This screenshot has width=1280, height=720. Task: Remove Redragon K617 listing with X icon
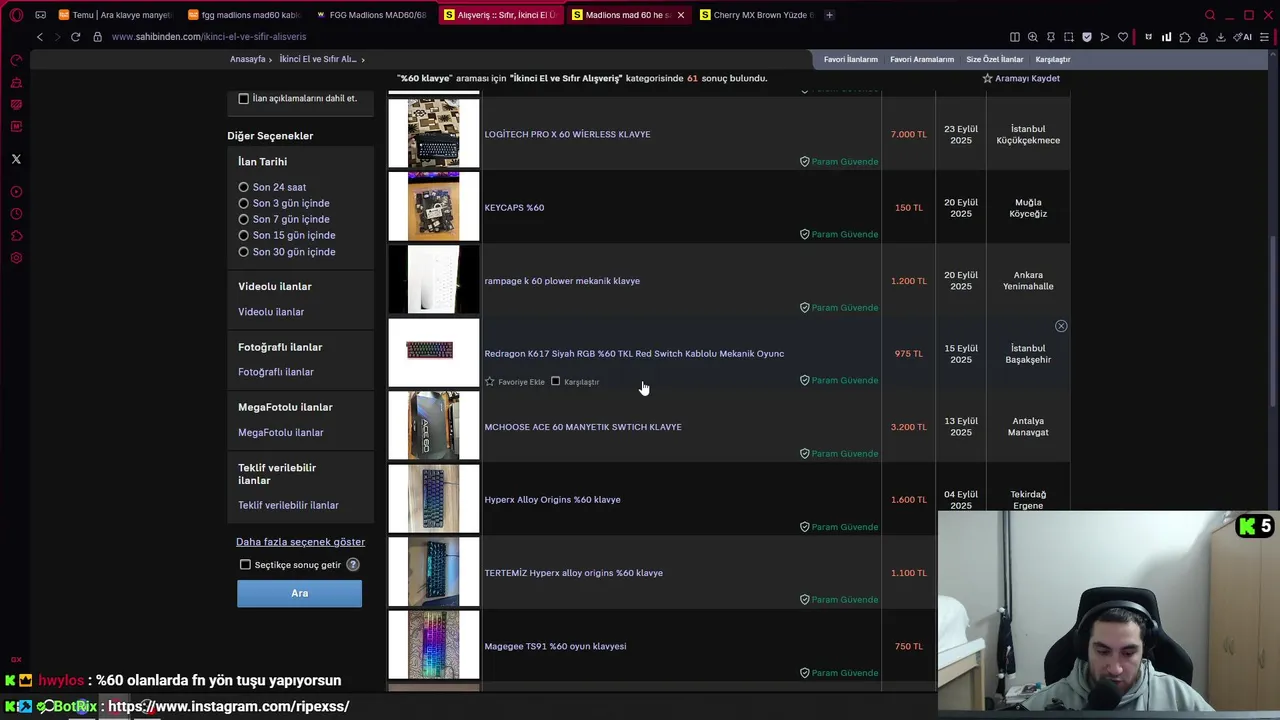(x=1061, y=326)
